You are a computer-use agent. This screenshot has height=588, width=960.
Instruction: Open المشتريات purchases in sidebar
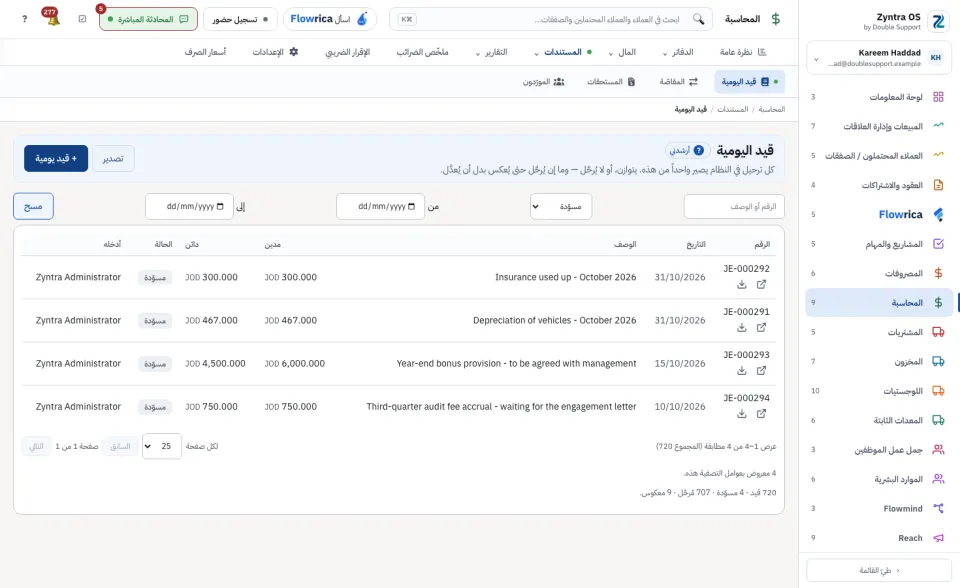(879, 332)
